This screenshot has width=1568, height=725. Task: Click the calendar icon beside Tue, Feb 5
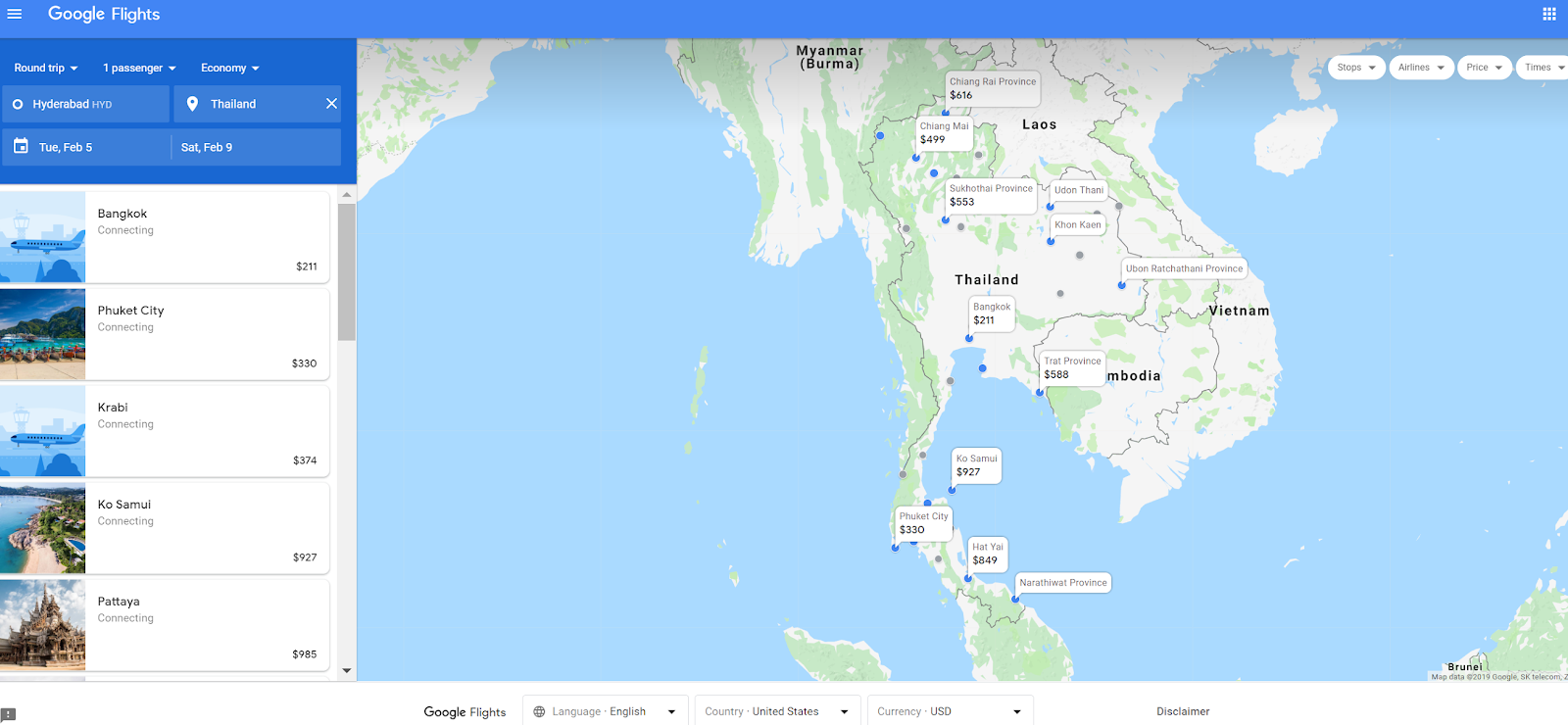pos(21,146)
